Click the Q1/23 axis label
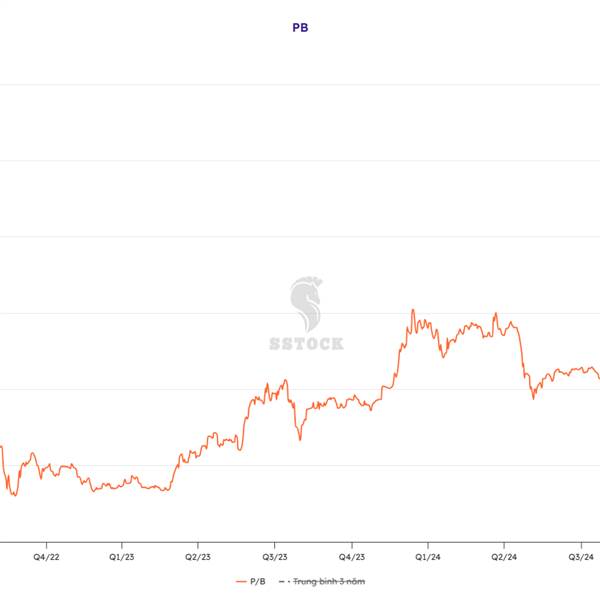 pos(120,556)
